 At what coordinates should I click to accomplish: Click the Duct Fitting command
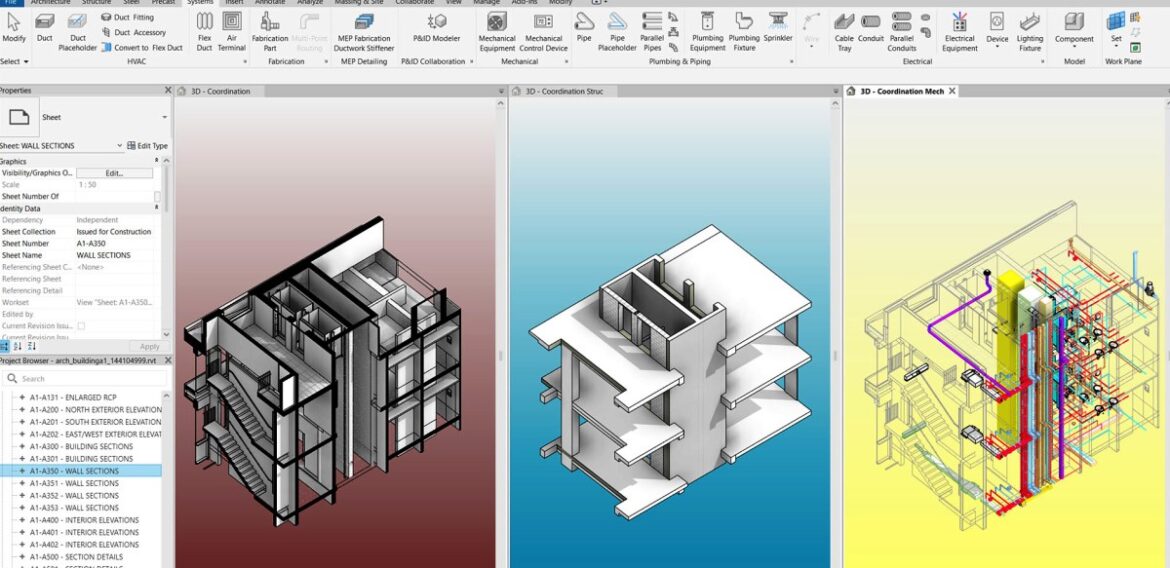pos(128,17)
